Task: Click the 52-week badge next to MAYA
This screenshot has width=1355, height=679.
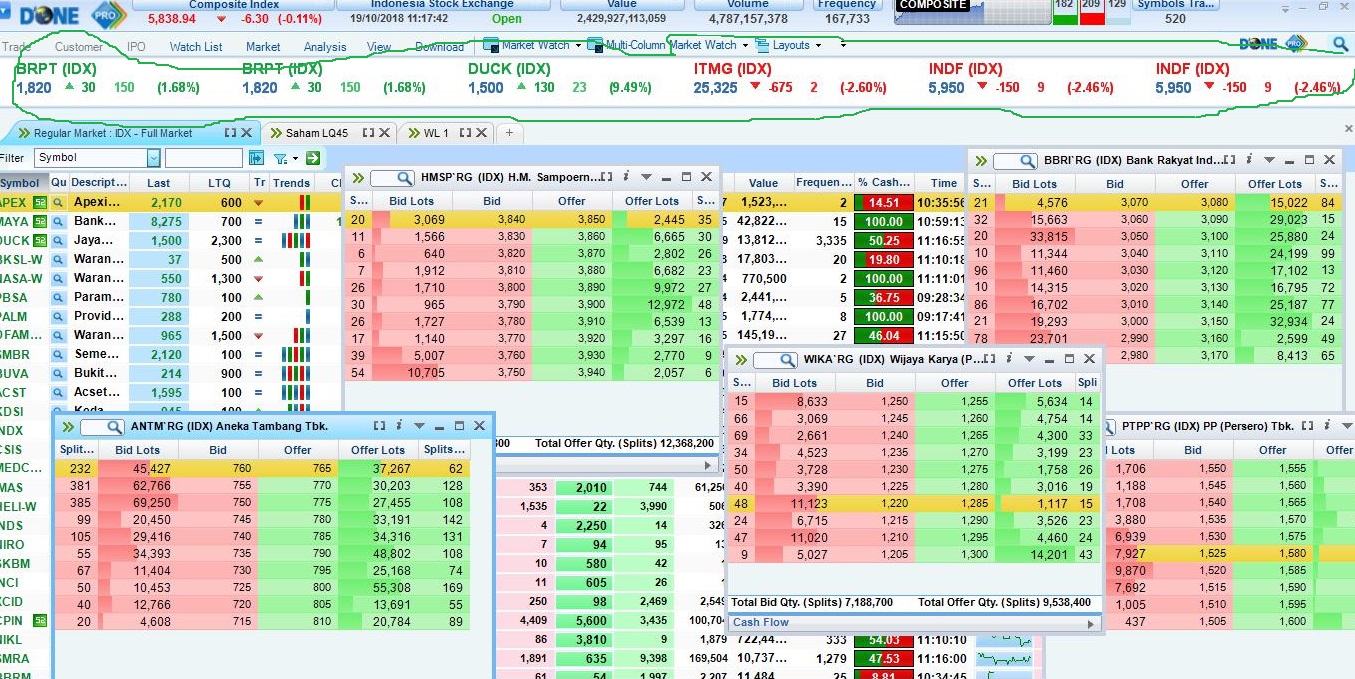Action: point(40,221)
